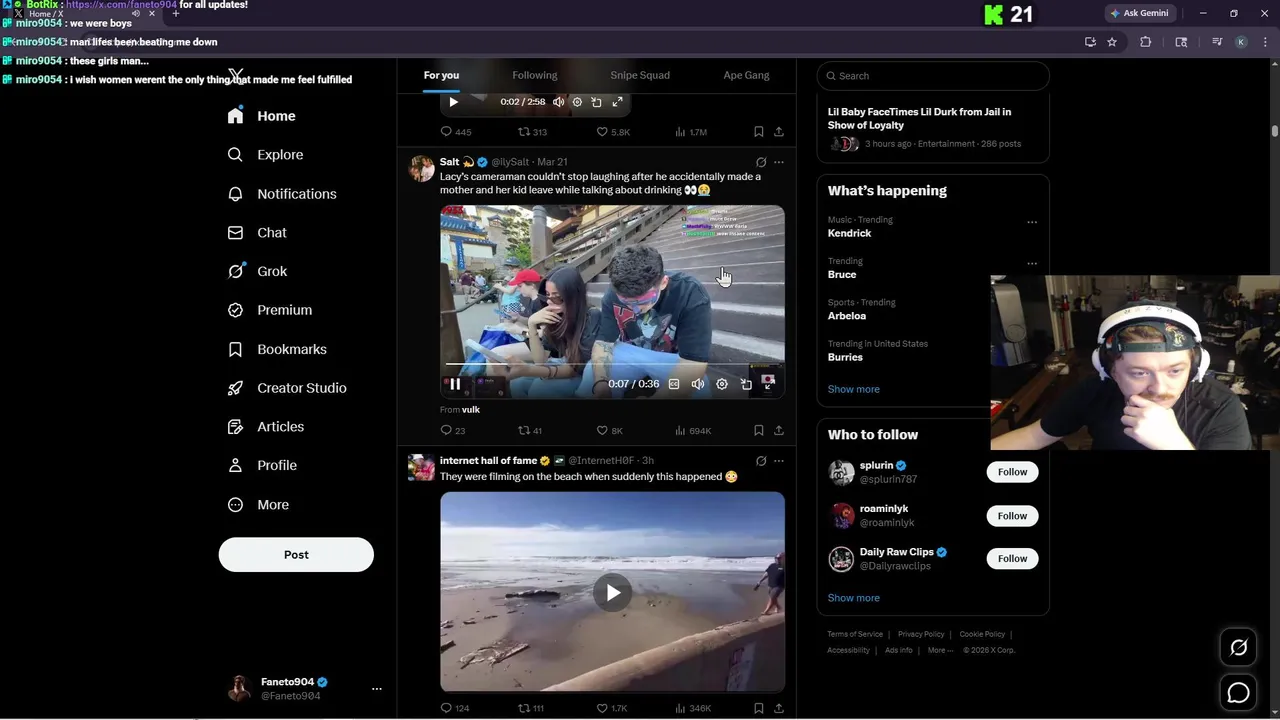Show more trends under What's happening
The width and height of the screenshot is (1280, 720).
(x=853, y=389)
